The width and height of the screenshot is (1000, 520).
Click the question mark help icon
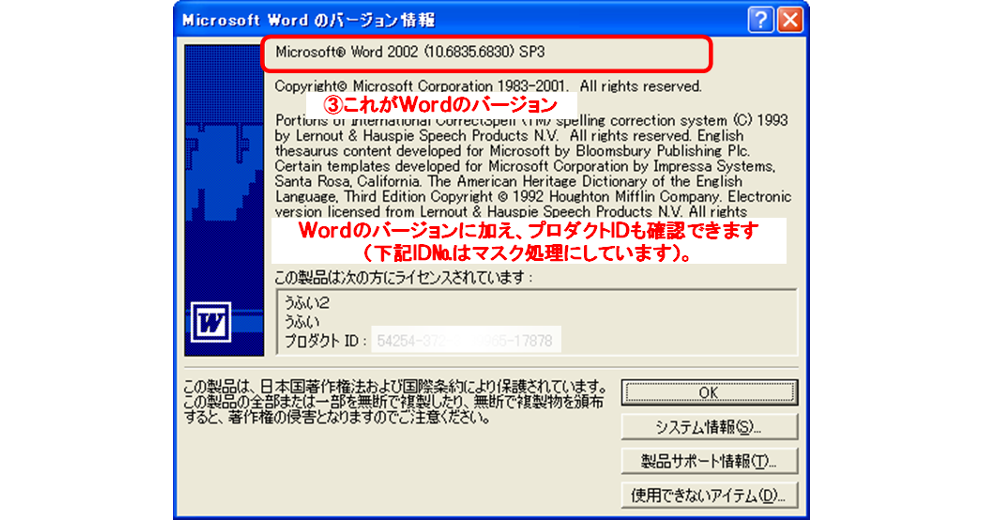point(760,19)
